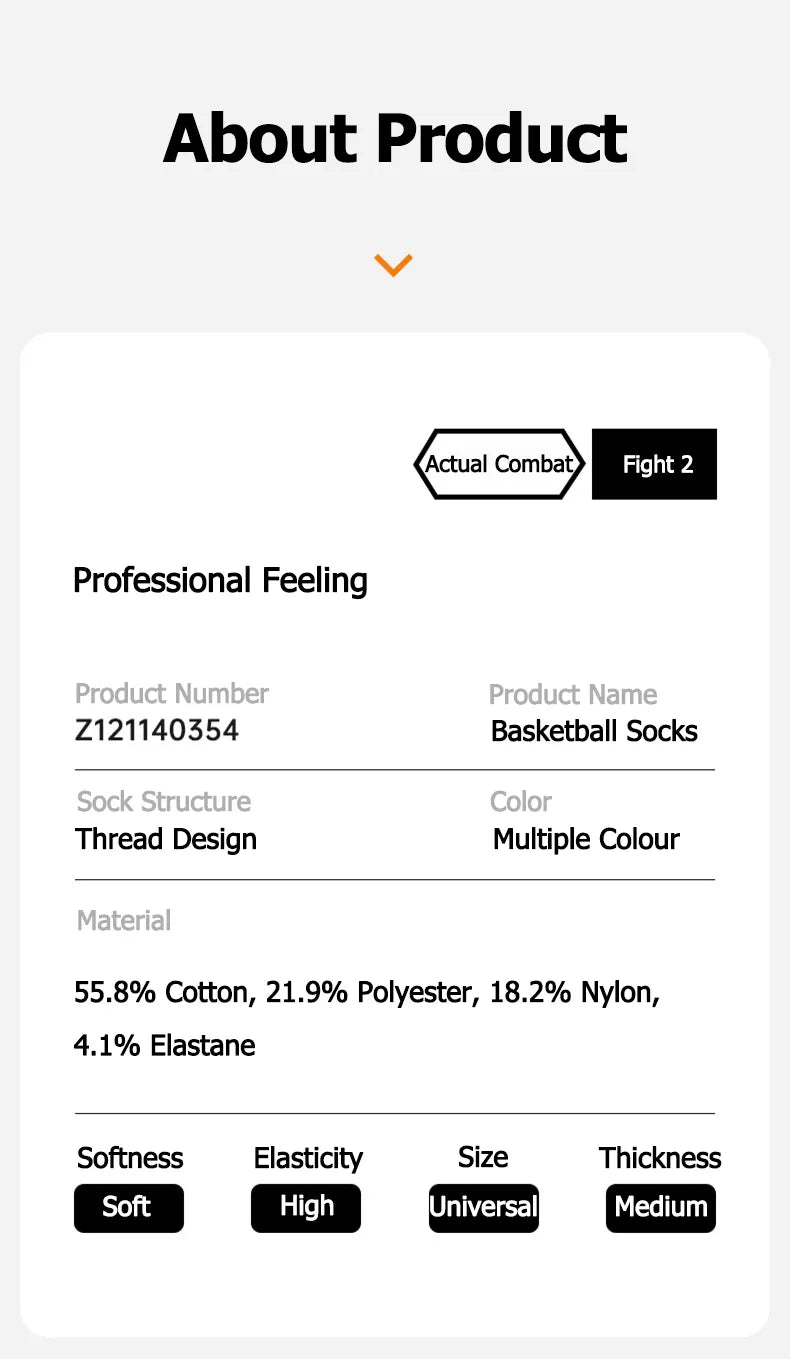Click the Multiple Colour value
Viewport: 790px width, 1359px height.
pyautogui.click(x=586, y=839)
